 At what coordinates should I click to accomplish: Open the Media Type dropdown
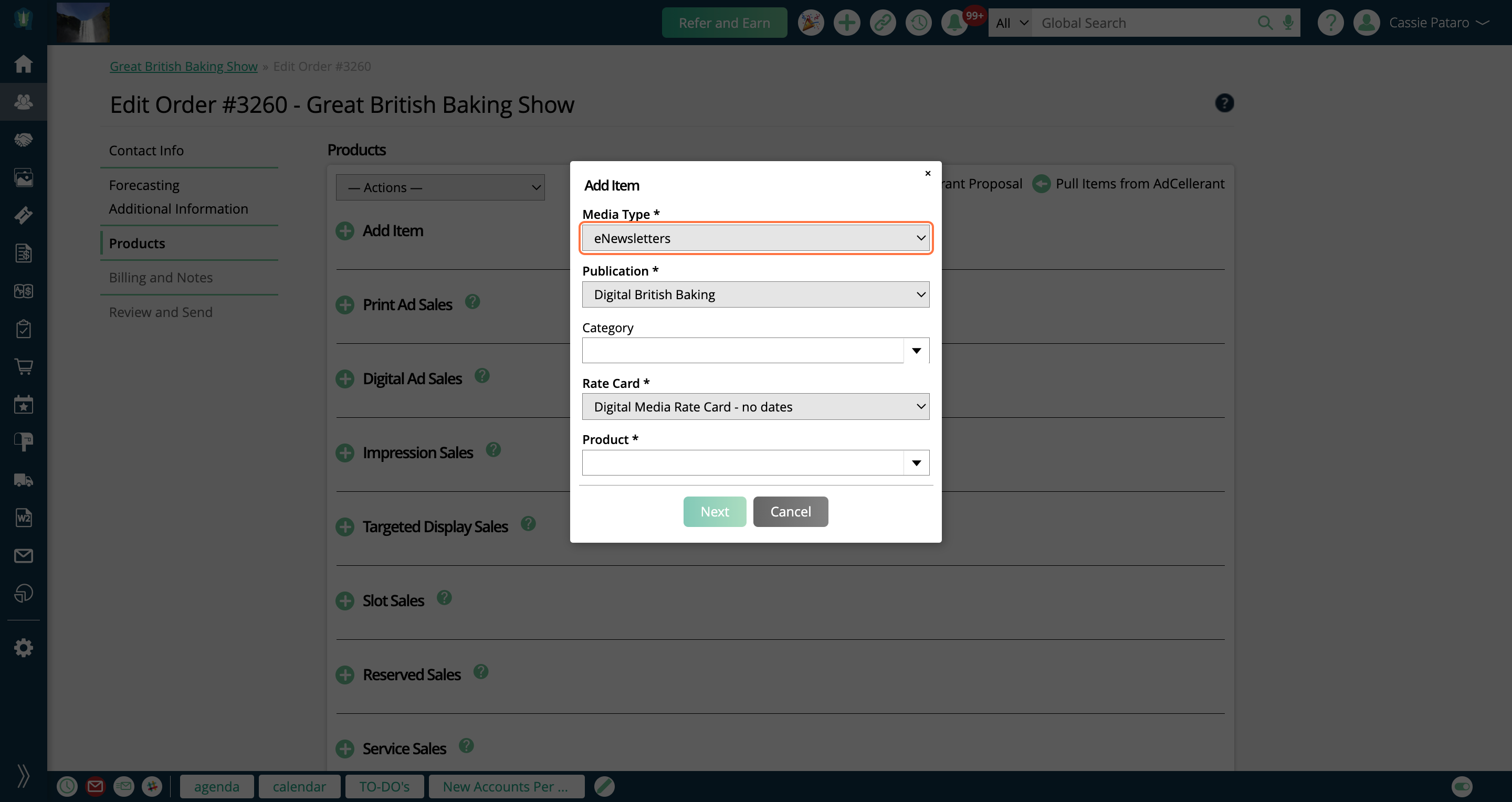click(x=755, y=238)
